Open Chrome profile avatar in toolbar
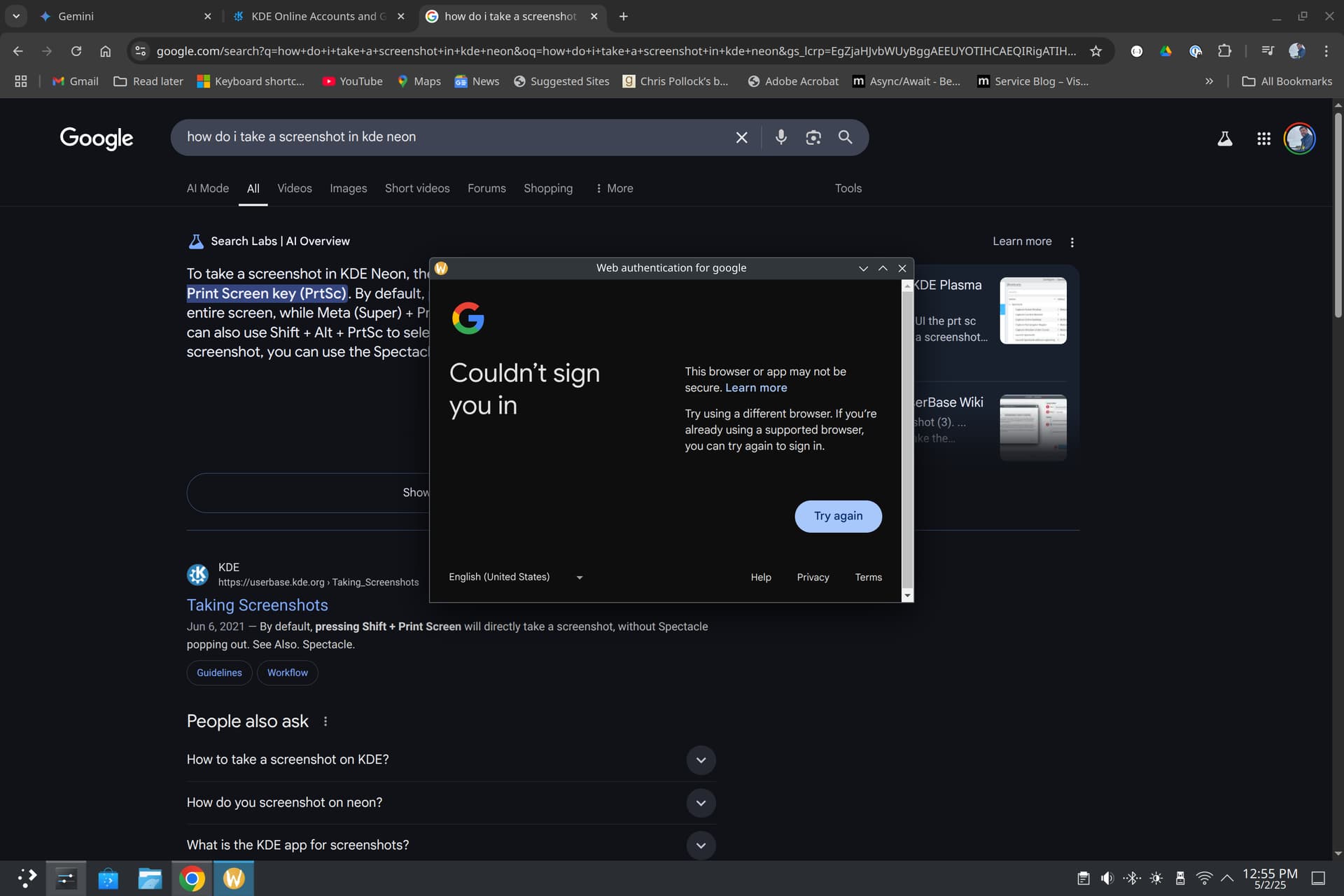Image resolution: width=1344 pixels, height=896 pixels. (1296, 51)
